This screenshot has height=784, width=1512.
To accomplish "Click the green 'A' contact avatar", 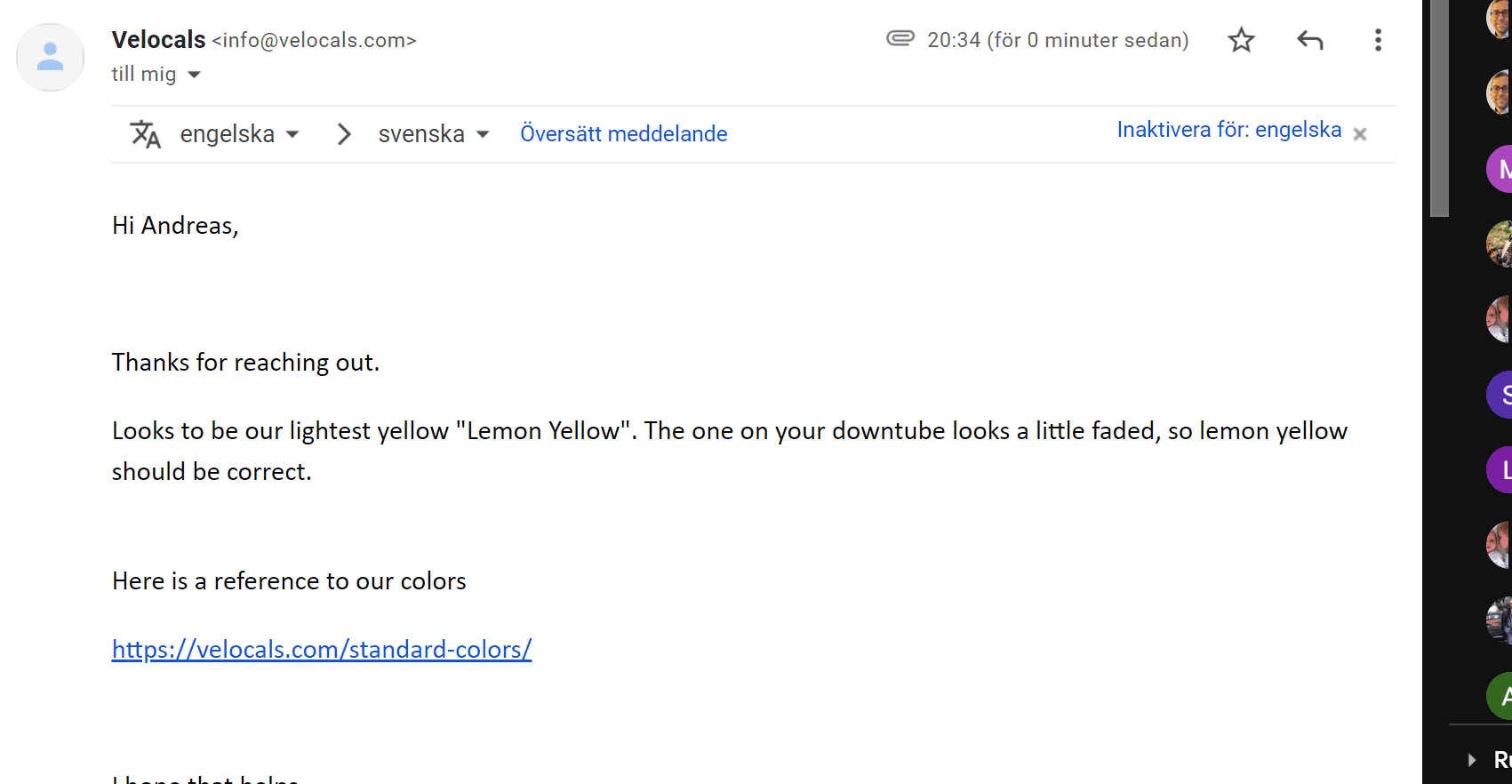I will pyautogui.click(x=1500, y=696).
